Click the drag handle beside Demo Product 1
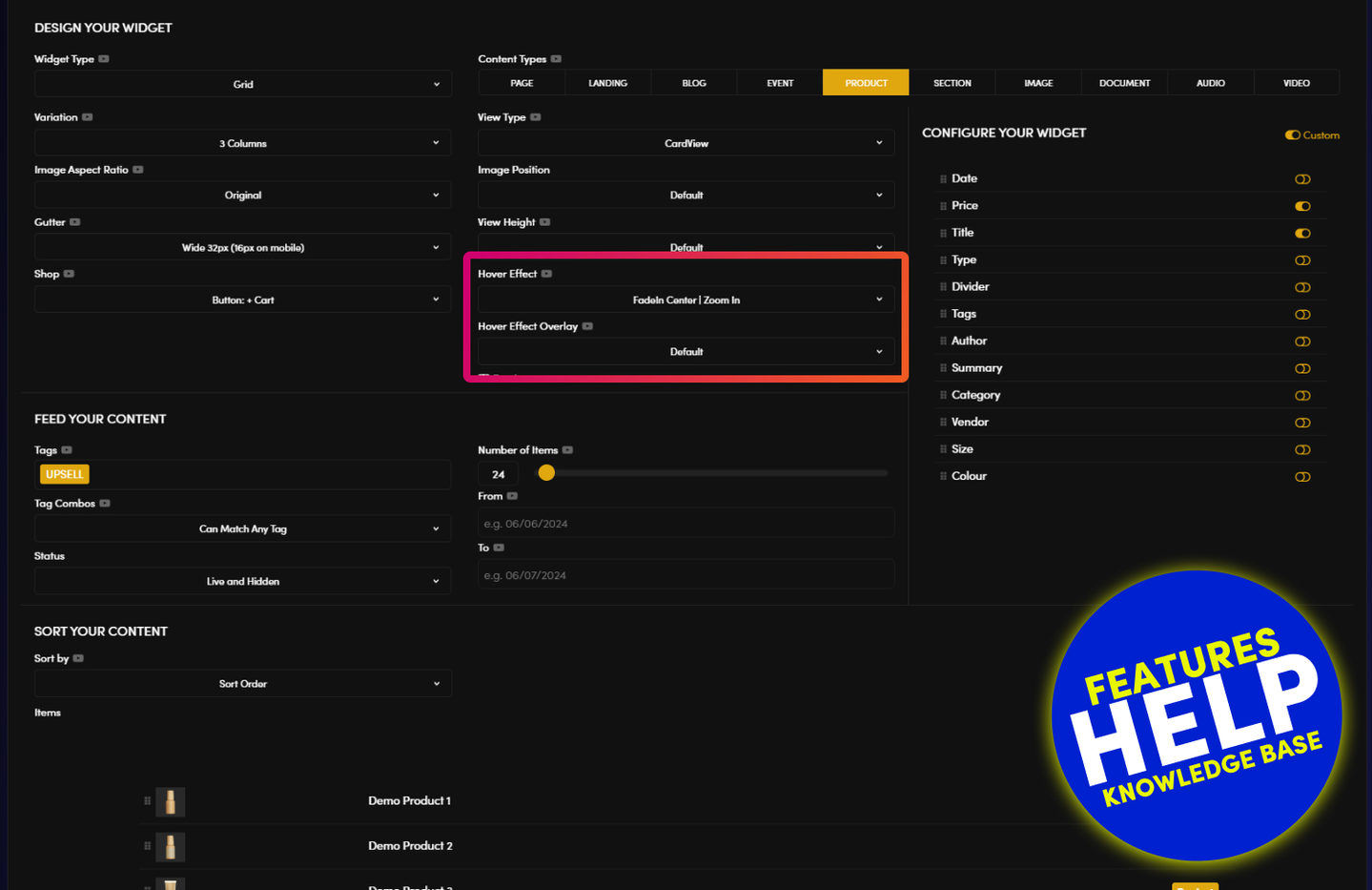This screenshot has width=1372, height=890. tap(147, 801)
